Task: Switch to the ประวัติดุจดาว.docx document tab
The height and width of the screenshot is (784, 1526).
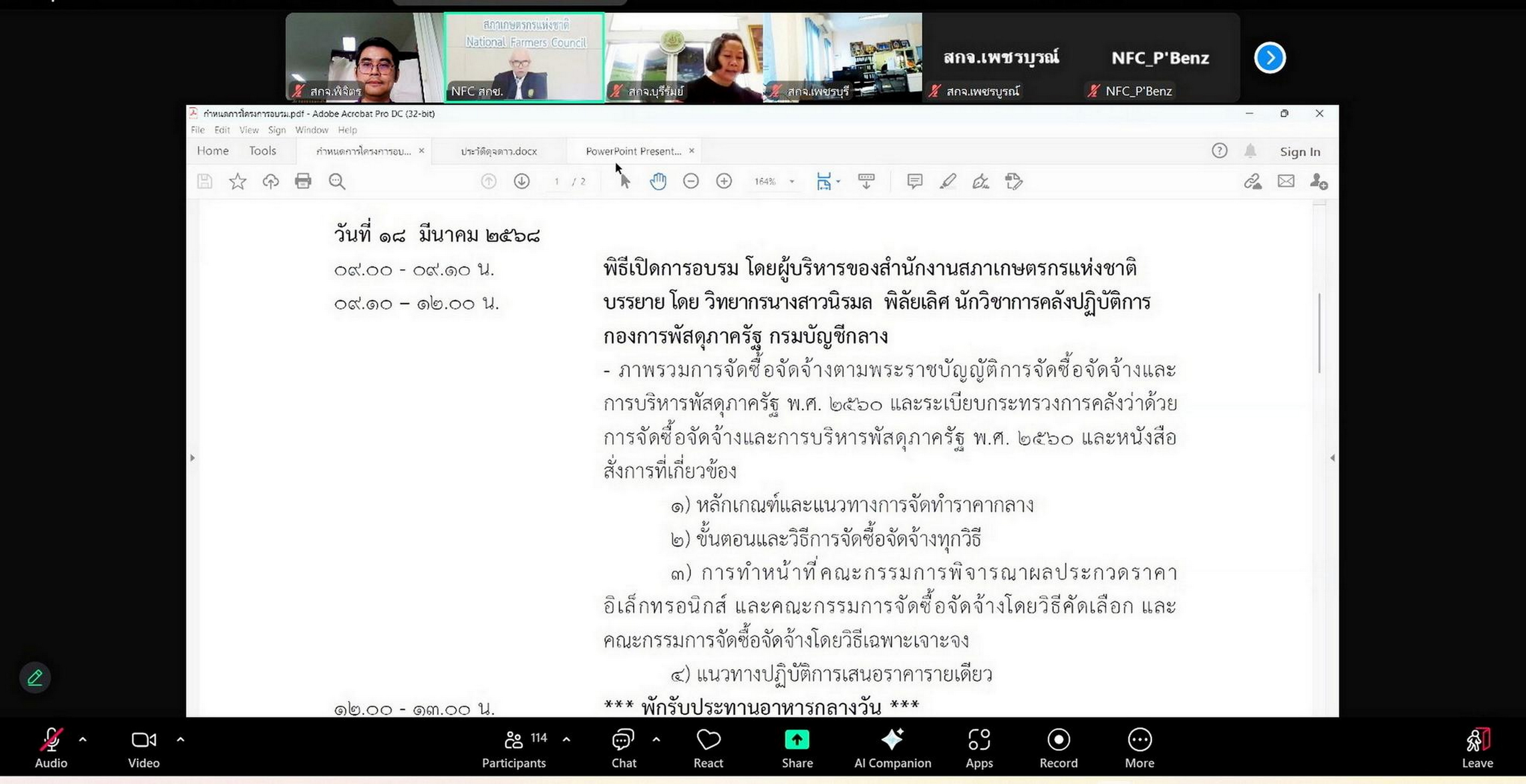Action: [499, 151]
